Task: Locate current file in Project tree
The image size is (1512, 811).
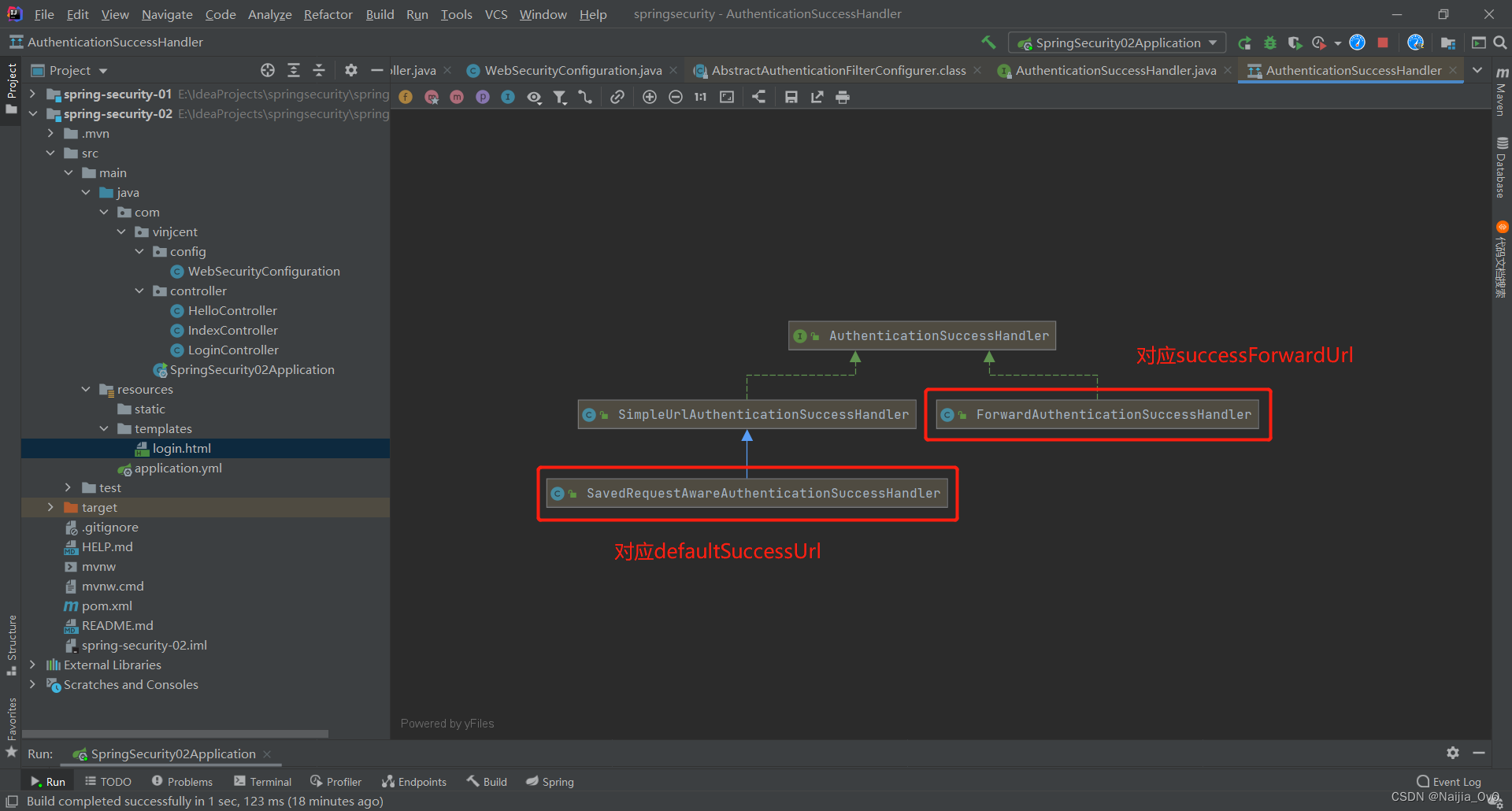Action: click(268, 70)
